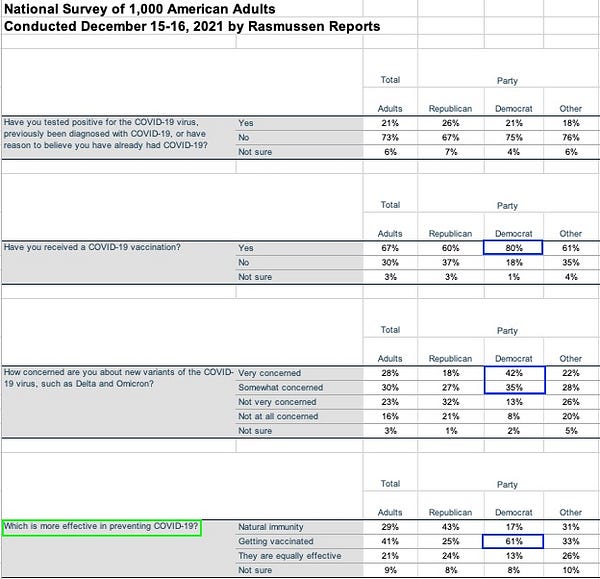Screen dimensions: 600x579
Task: Select the 73% total adults 'No' cell
Action: (390, 137)
